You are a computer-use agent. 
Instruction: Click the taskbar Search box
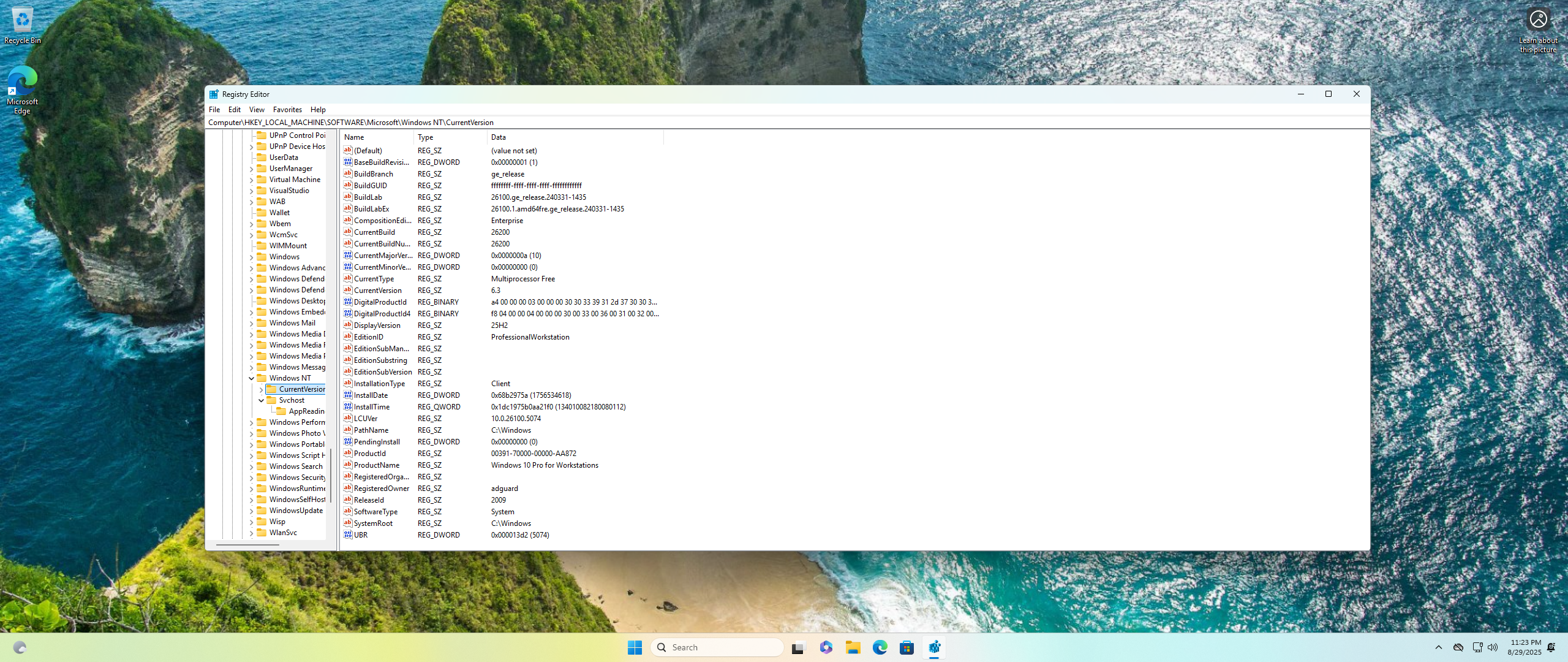tap(717, 647)
